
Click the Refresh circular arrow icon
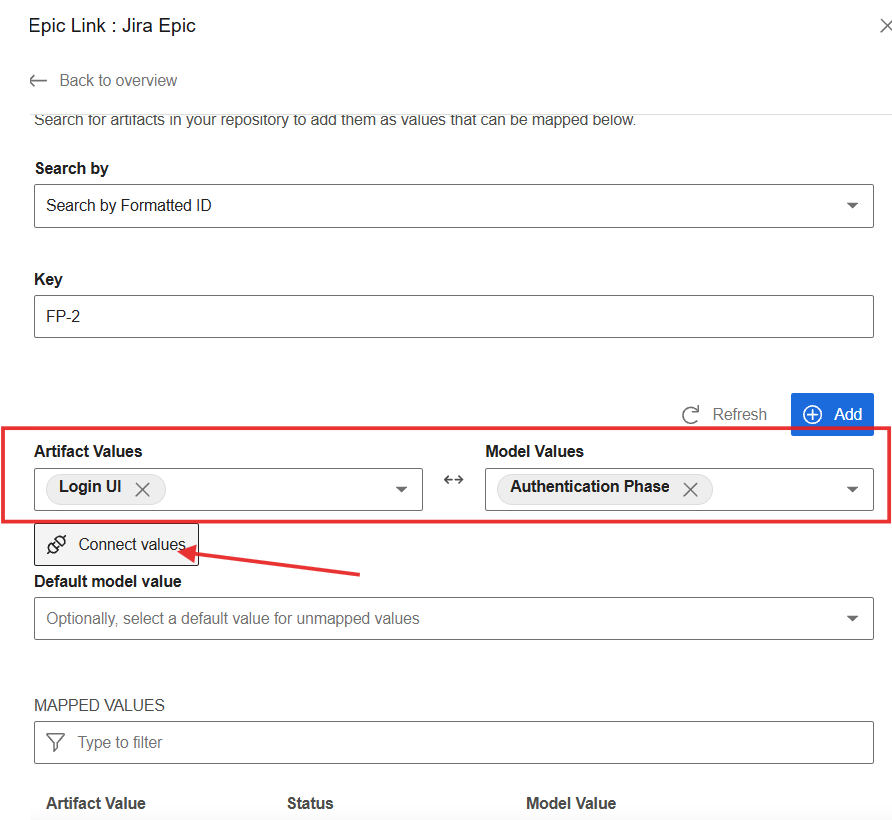[x=690, y=414]
